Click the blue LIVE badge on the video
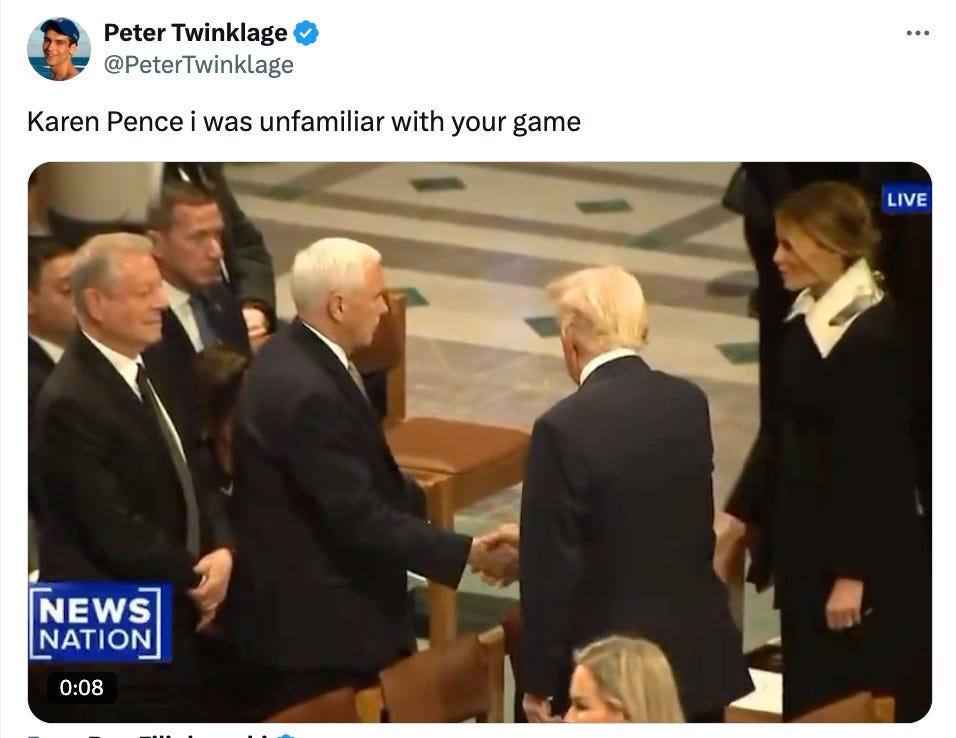This screenshot has width=956, height=738. (907, 199)
